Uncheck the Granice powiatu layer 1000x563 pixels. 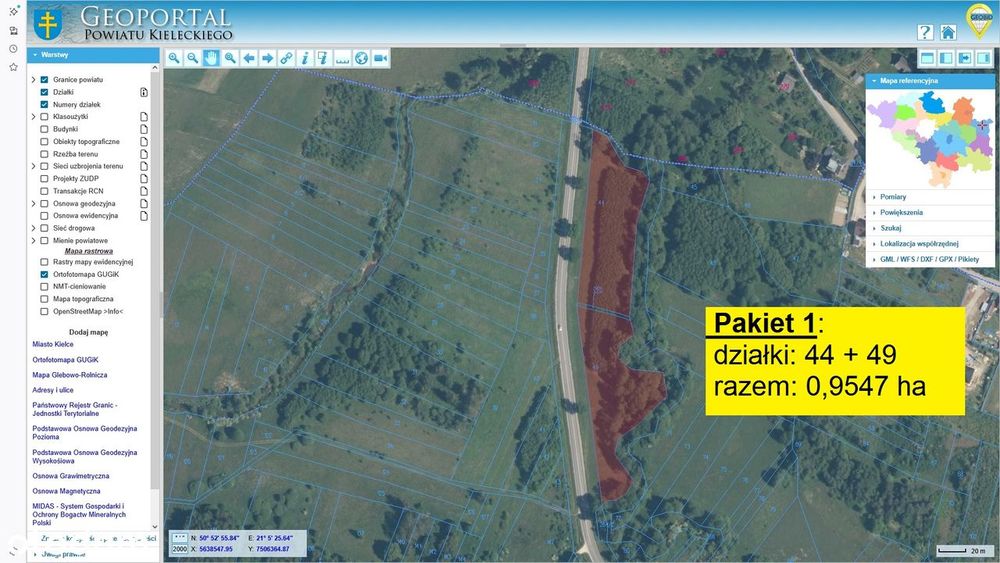pyautogui.click(x=44, y=80)
